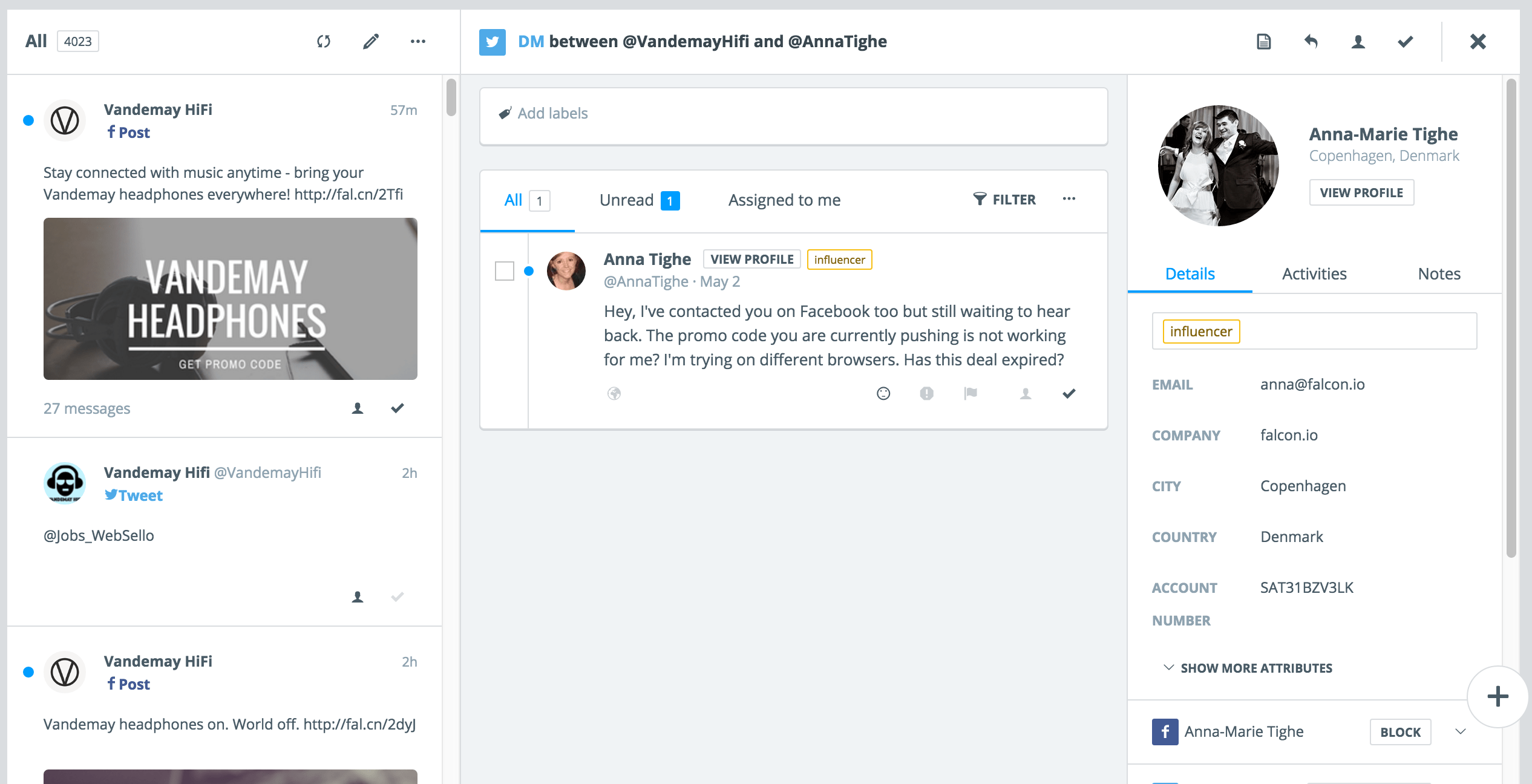Image resolution: width=1532 pixels, height=784 pixels.
Task: Click email anna@falcon.io
Action: (x=1312, y=384)
